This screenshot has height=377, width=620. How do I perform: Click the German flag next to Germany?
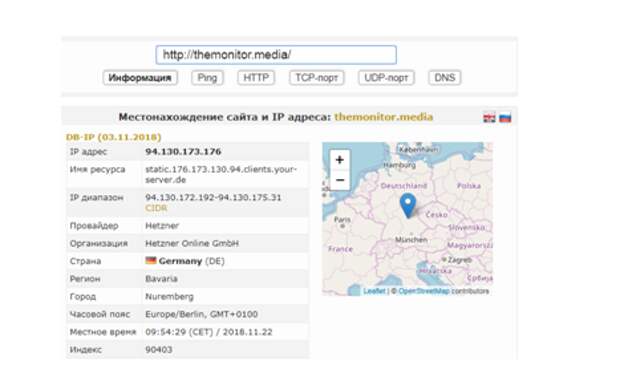coord(151,260)
